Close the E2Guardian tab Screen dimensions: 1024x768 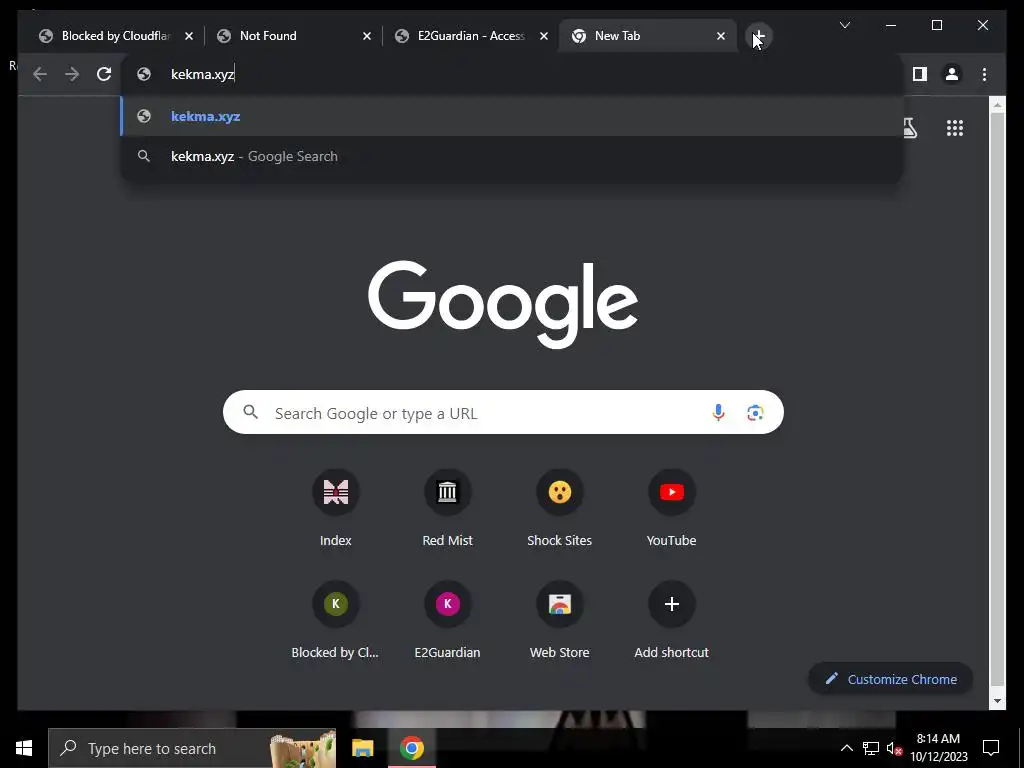coord(544,36)
